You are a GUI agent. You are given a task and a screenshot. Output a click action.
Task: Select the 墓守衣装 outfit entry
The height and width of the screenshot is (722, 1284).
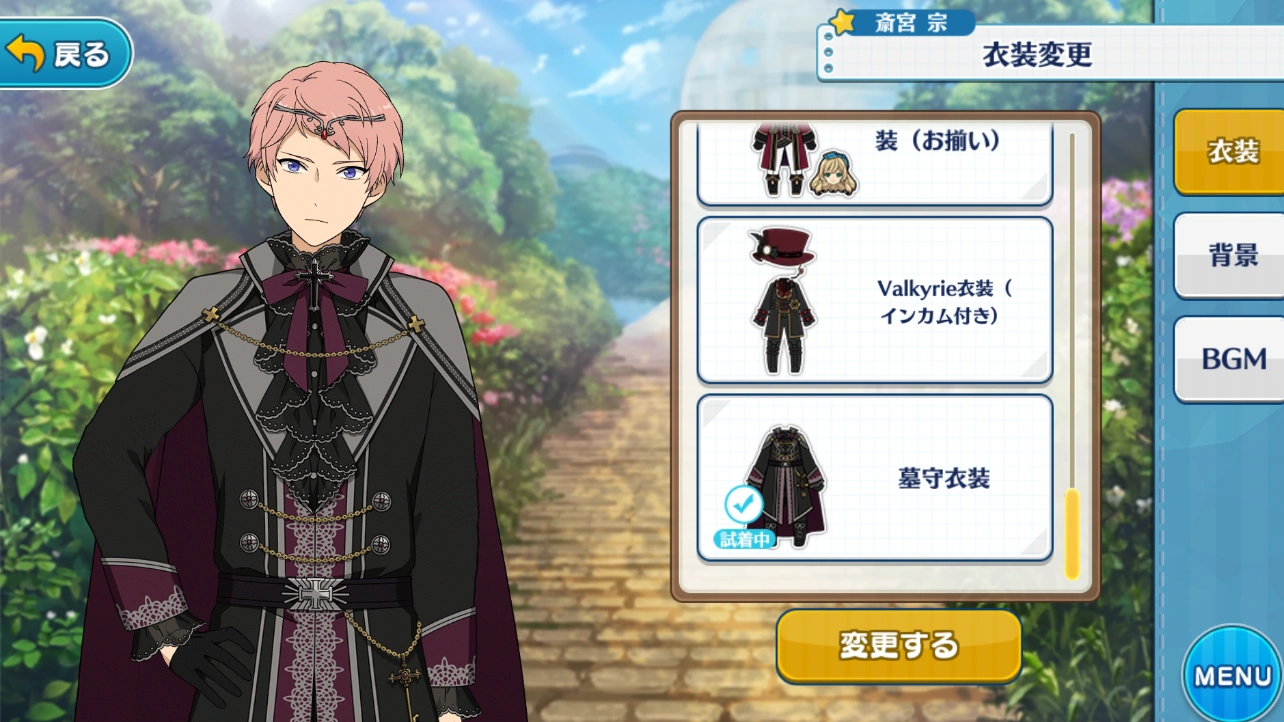[875, 478]
